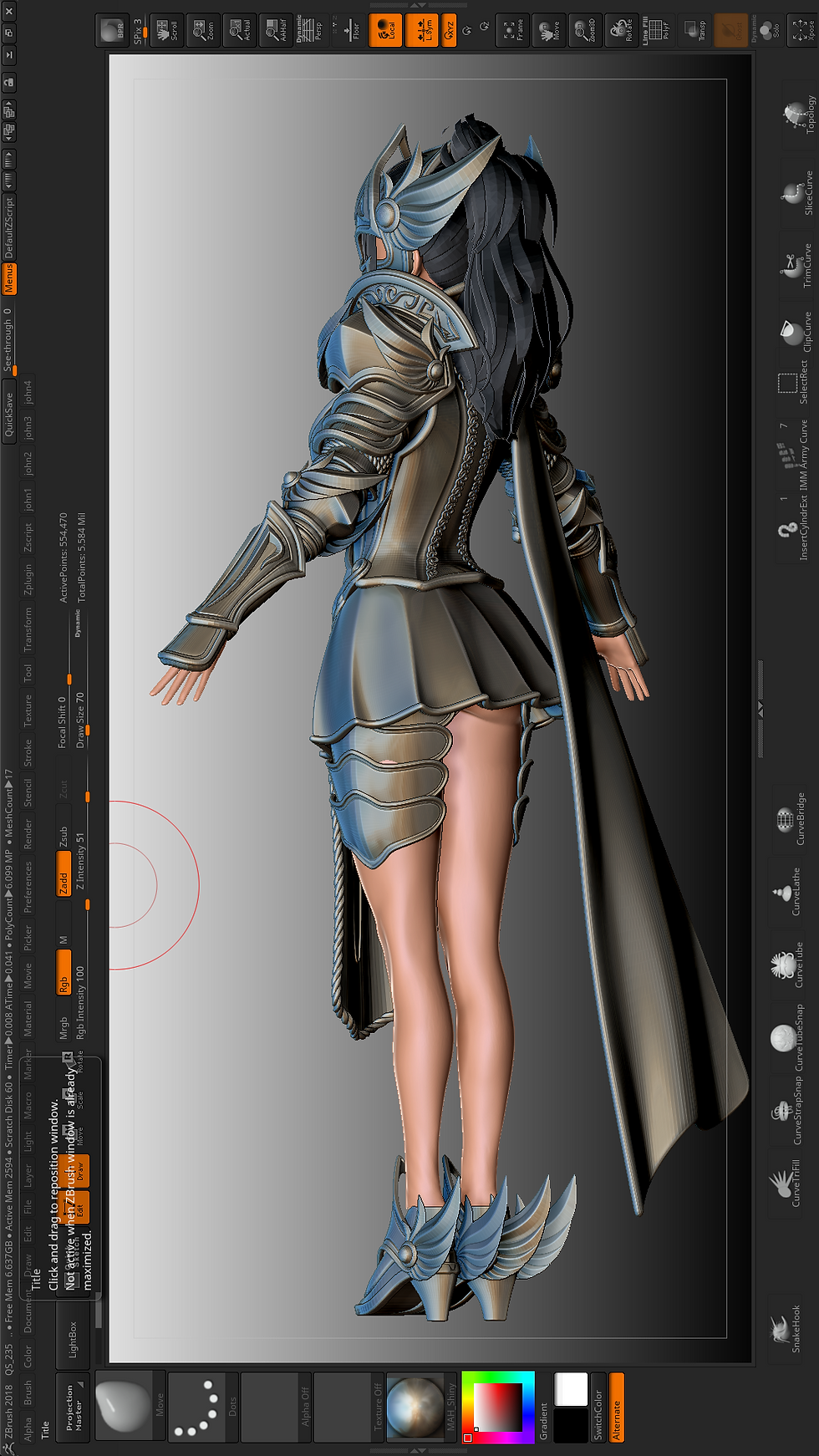This screenshot has height=1456, width=819.
Task: Open the Color menu
Action: click(x=28, y=1356)
